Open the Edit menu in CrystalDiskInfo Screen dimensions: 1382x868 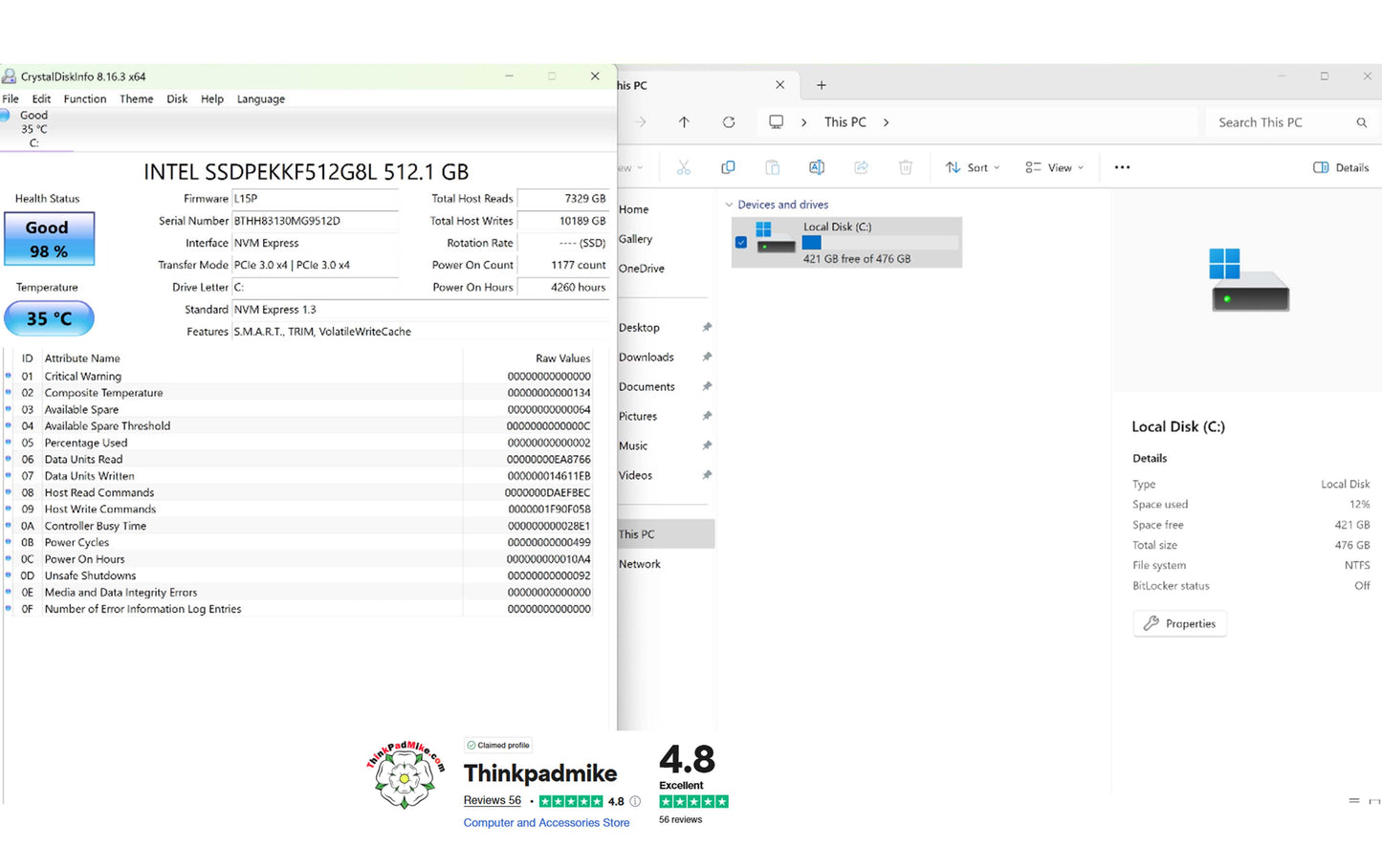pos(41,99)
